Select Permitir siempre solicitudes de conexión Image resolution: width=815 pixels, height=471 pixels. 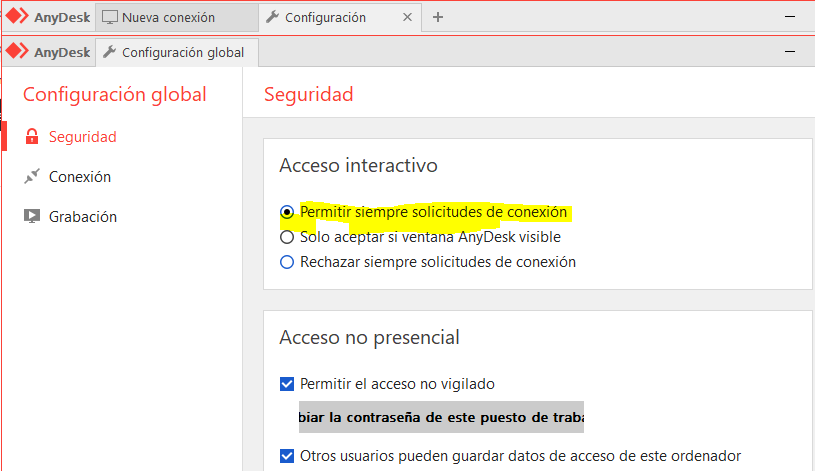pos(287,212)
